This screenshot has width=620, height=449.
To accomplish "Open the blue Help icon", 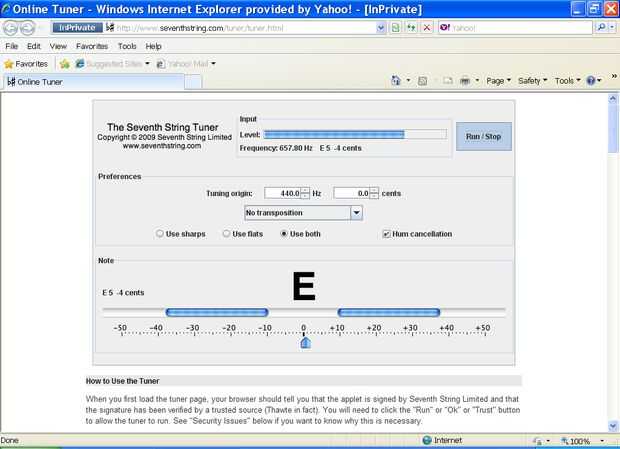I will 591,81.
